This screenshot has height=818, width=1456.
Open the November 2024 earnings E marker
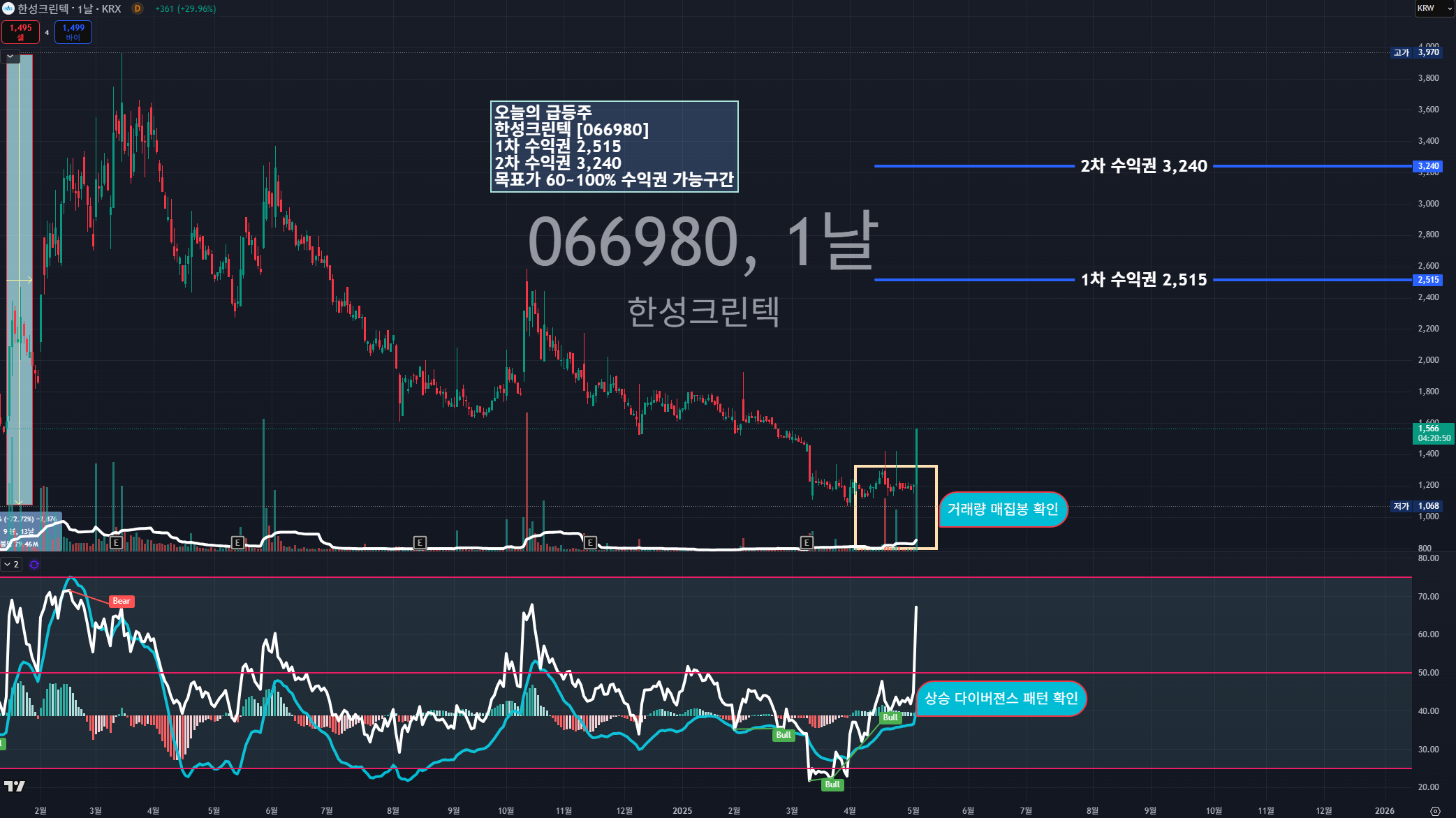pos(590,542)
